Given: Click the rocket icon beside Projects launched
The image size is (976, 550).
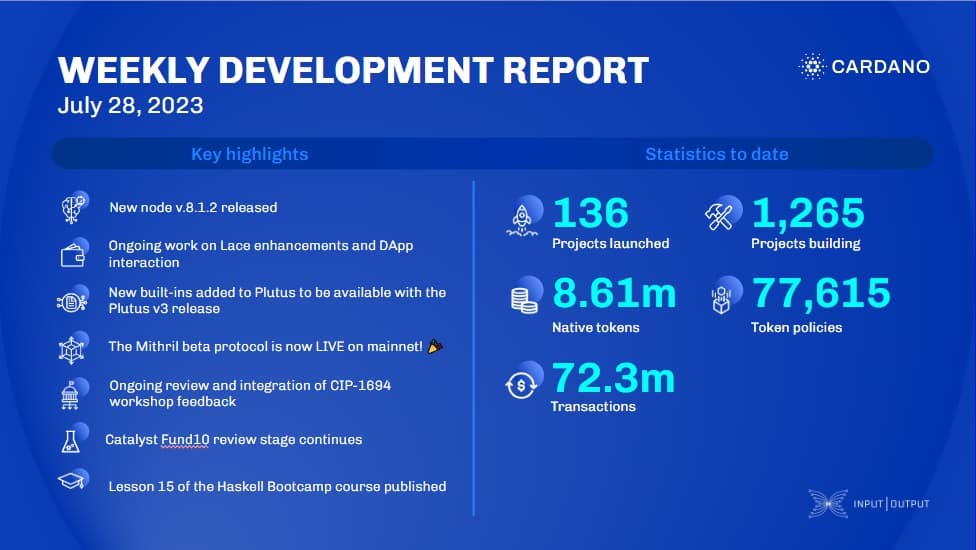Looking at the screenshot, I should (524, 219).
